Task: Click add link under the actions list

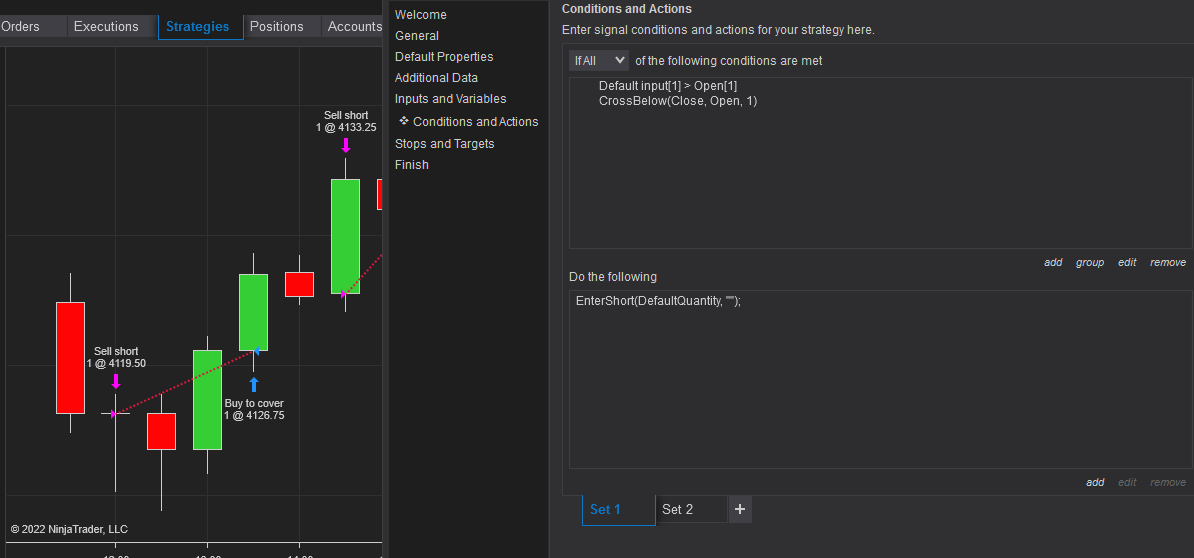Action: [x=1095, y=482]
